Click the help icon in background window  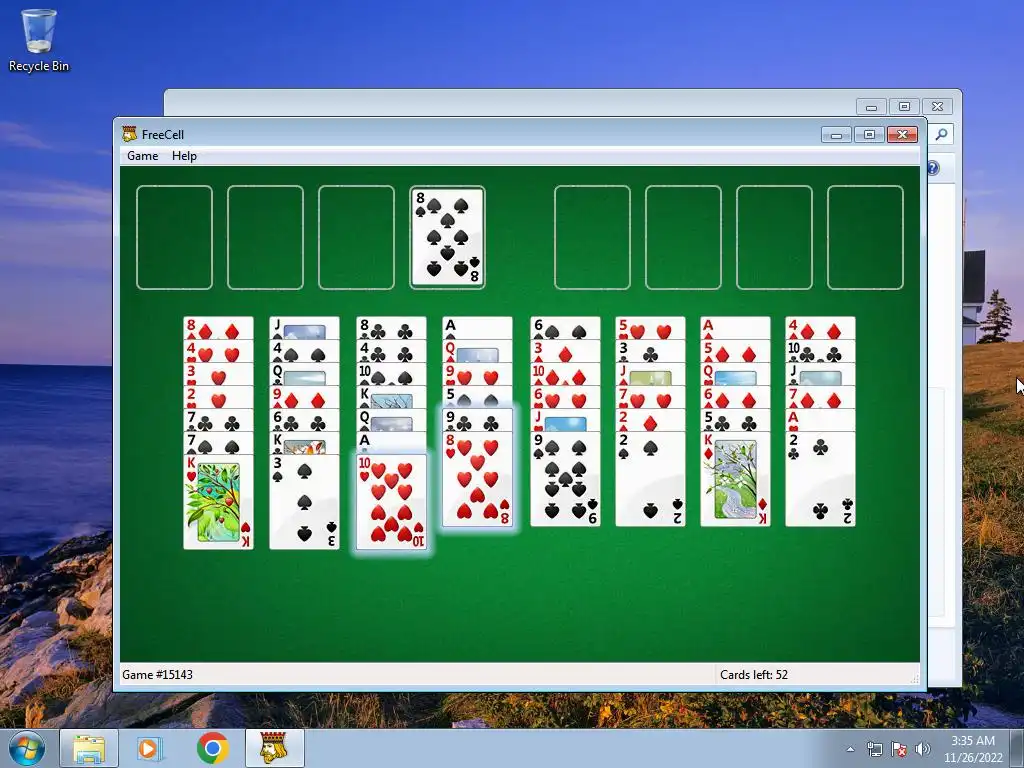click(x=933, y=168)
